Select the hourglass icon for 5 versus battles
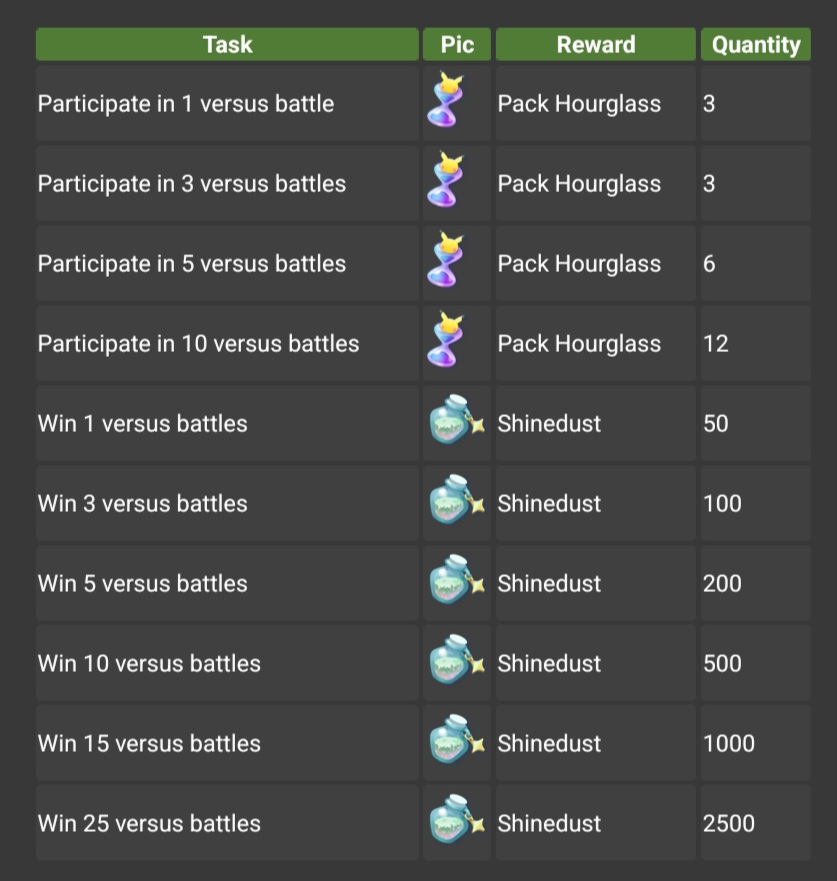The height and width of the screenshot is (881, 837). coord(445,260)
